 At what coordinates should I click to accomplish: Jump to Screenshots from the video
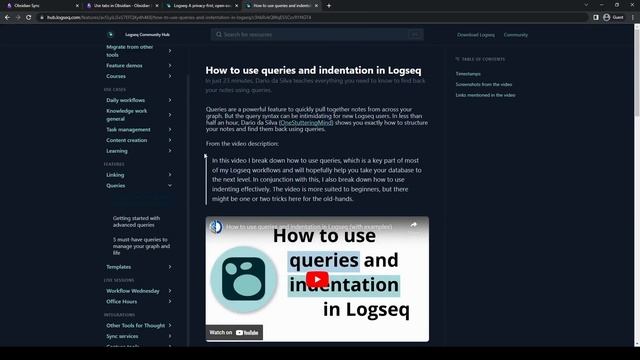(484, 84)
